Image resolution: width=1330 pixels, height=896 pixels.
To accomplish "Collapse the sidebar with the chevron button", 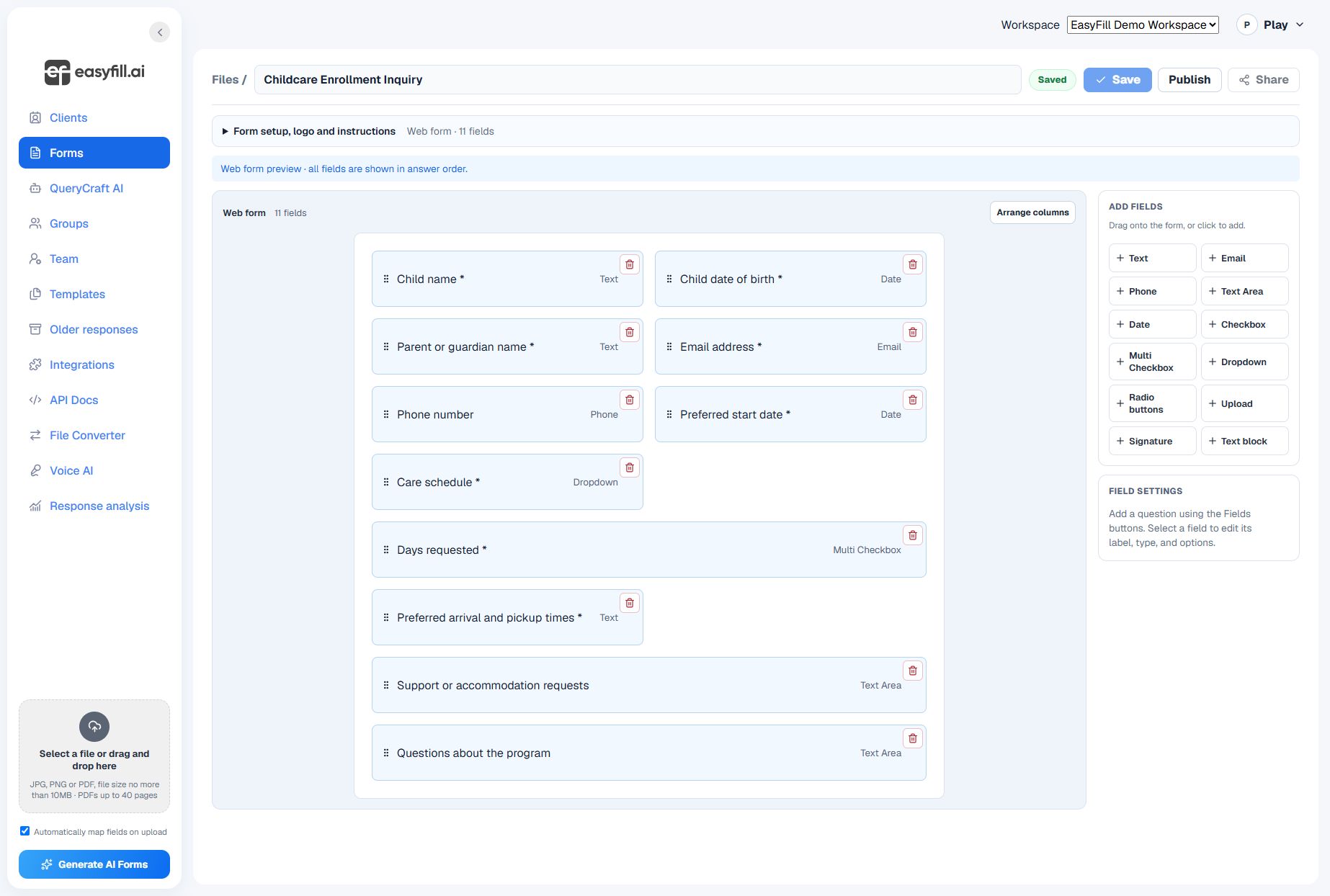I will (x=160, y=32).
